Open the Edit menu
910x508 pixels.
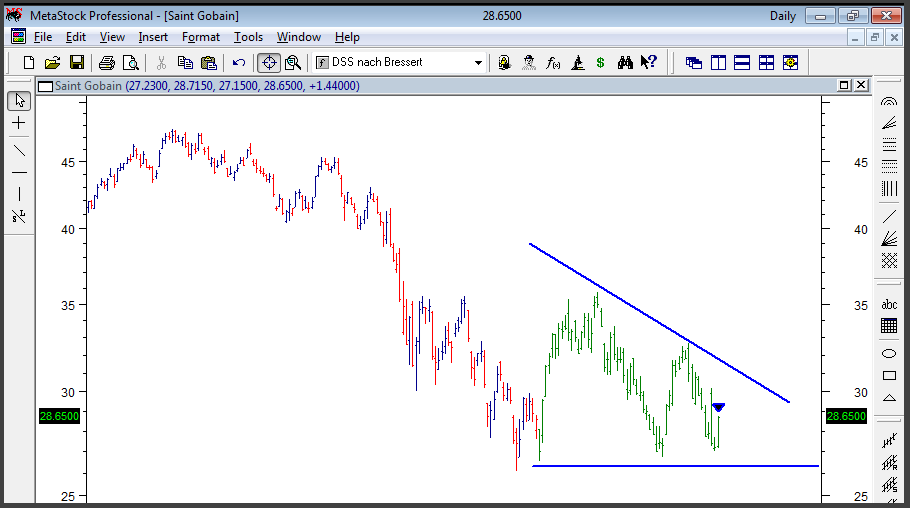point(75,37)
